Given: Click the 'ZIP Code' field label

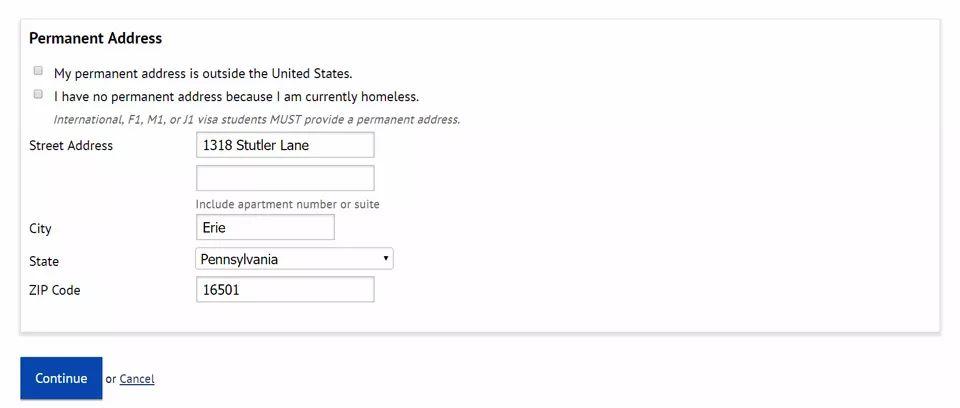Looking at the screenshot, I should pos(55,291).
